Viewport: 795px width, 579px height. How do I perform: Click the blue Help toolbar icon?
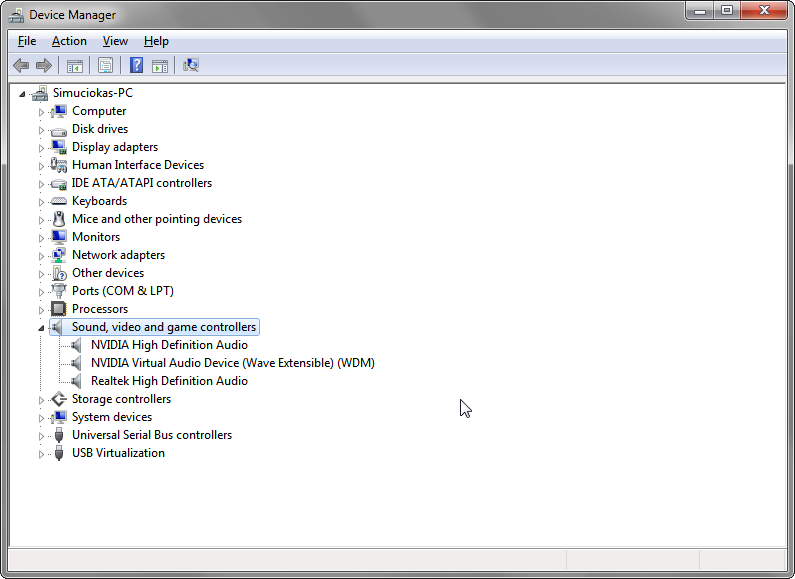coord(136,65)
